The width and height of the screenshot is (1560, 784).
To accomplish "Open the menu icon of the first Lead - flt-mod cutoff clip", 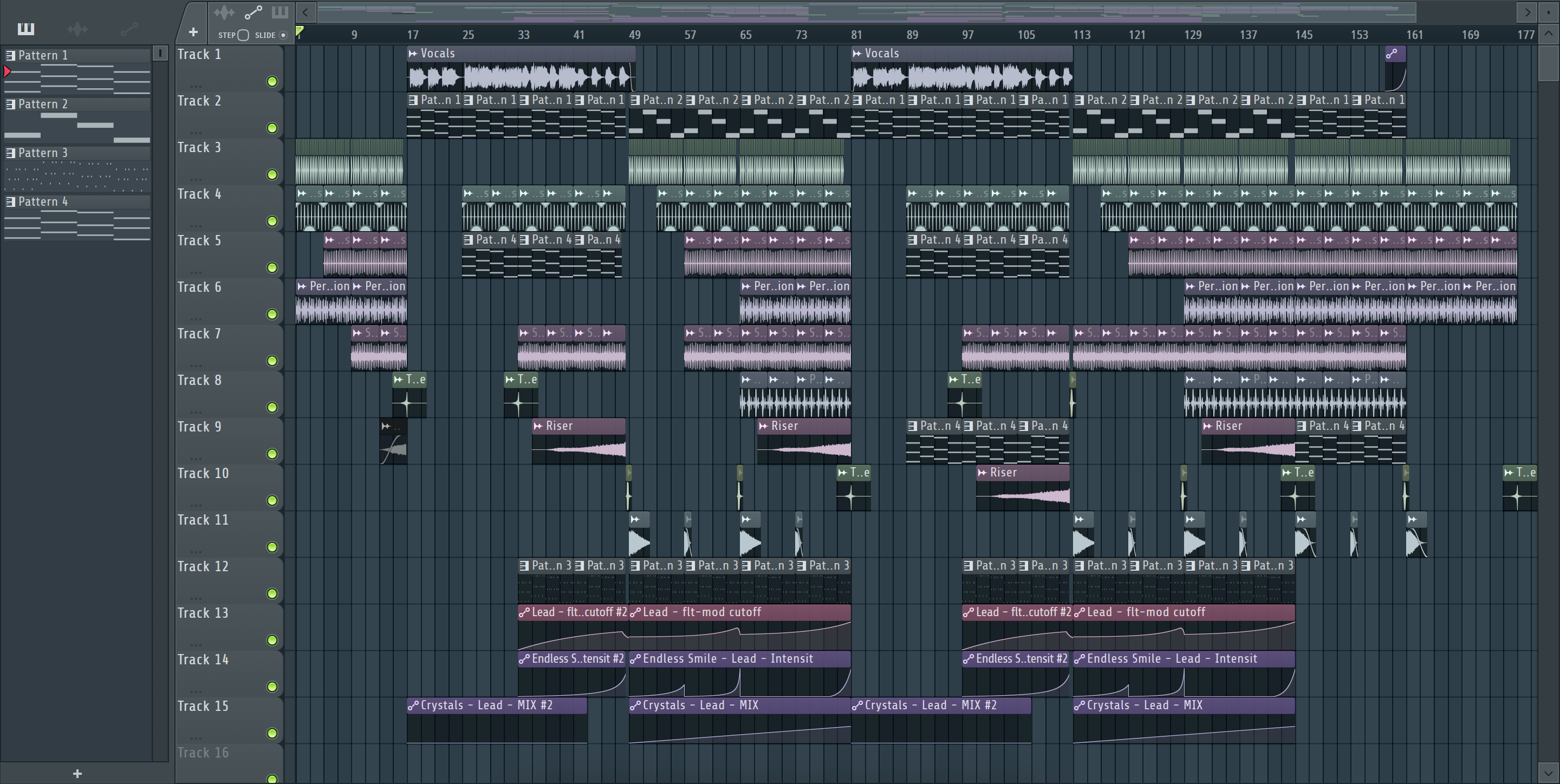I will point(635,613).
